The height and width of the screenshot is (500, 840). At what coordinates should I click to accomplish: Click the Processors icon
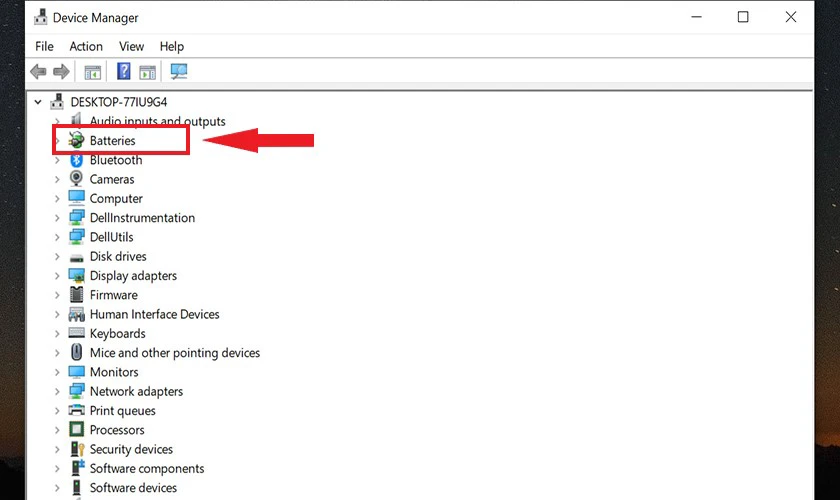click(x=77, y=429)
